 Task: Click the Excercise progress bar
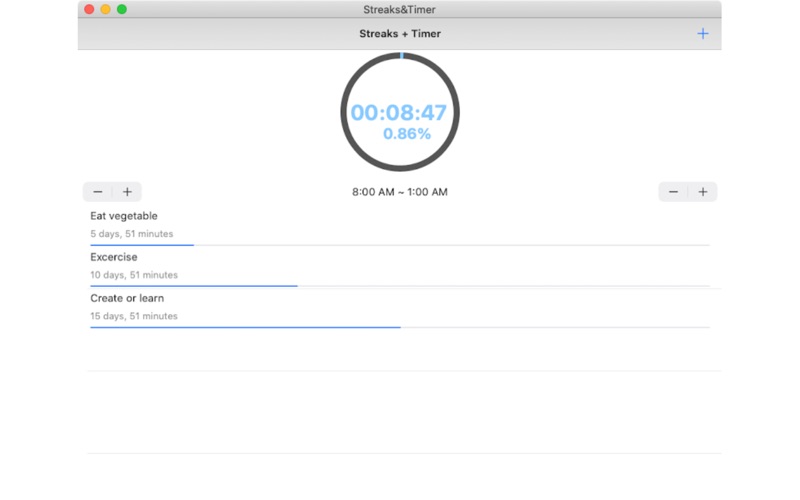[x=399, y=286]
